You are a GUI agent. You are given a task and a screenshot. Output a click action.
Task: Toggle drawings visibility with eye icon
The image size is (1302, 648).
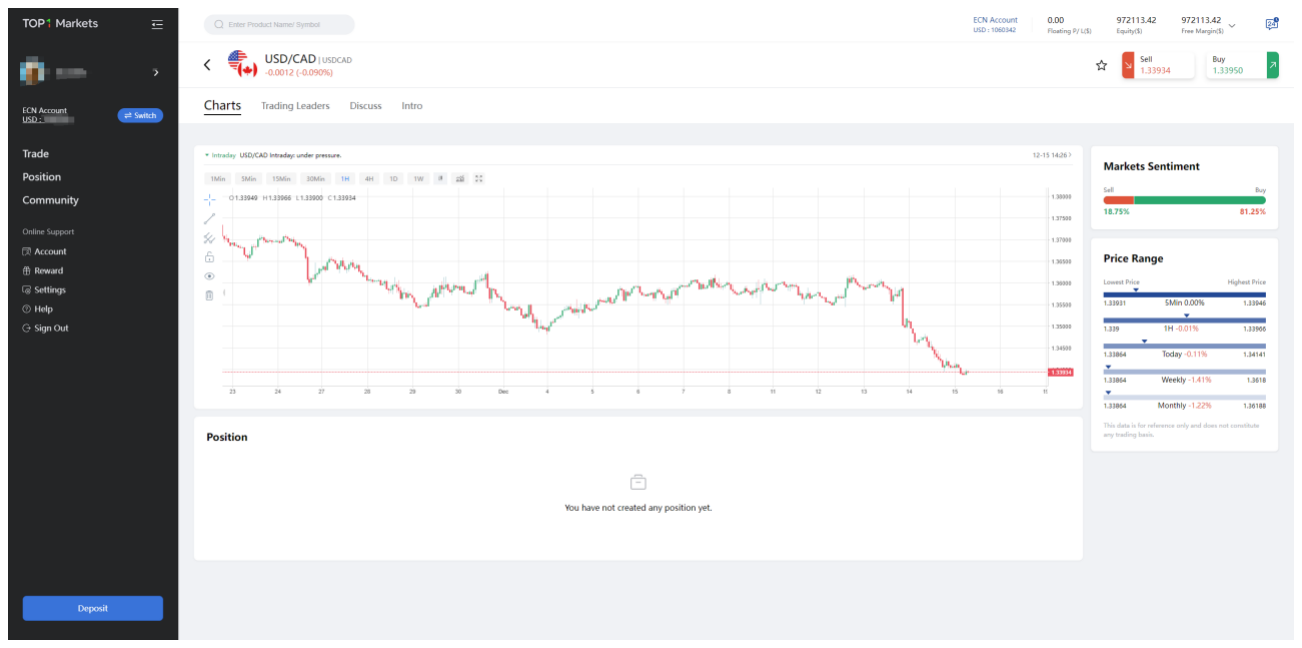(209, 276)
